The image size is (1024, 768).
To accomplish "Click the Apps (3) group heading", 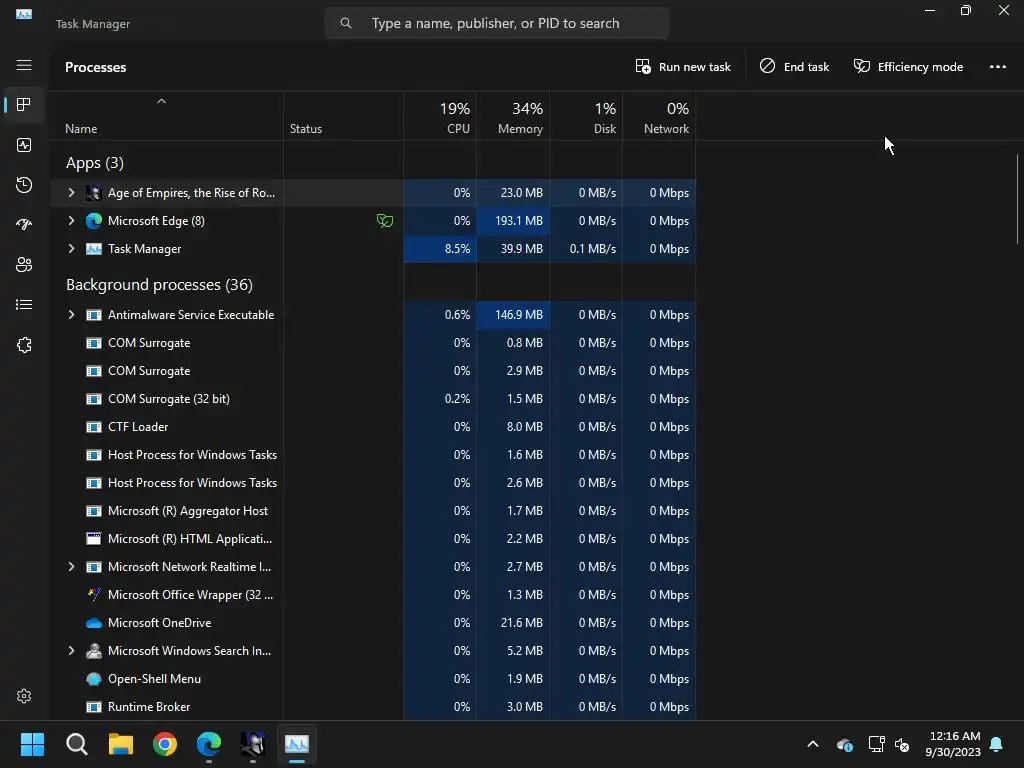I will pyautogui.click(x=95, y=163).
